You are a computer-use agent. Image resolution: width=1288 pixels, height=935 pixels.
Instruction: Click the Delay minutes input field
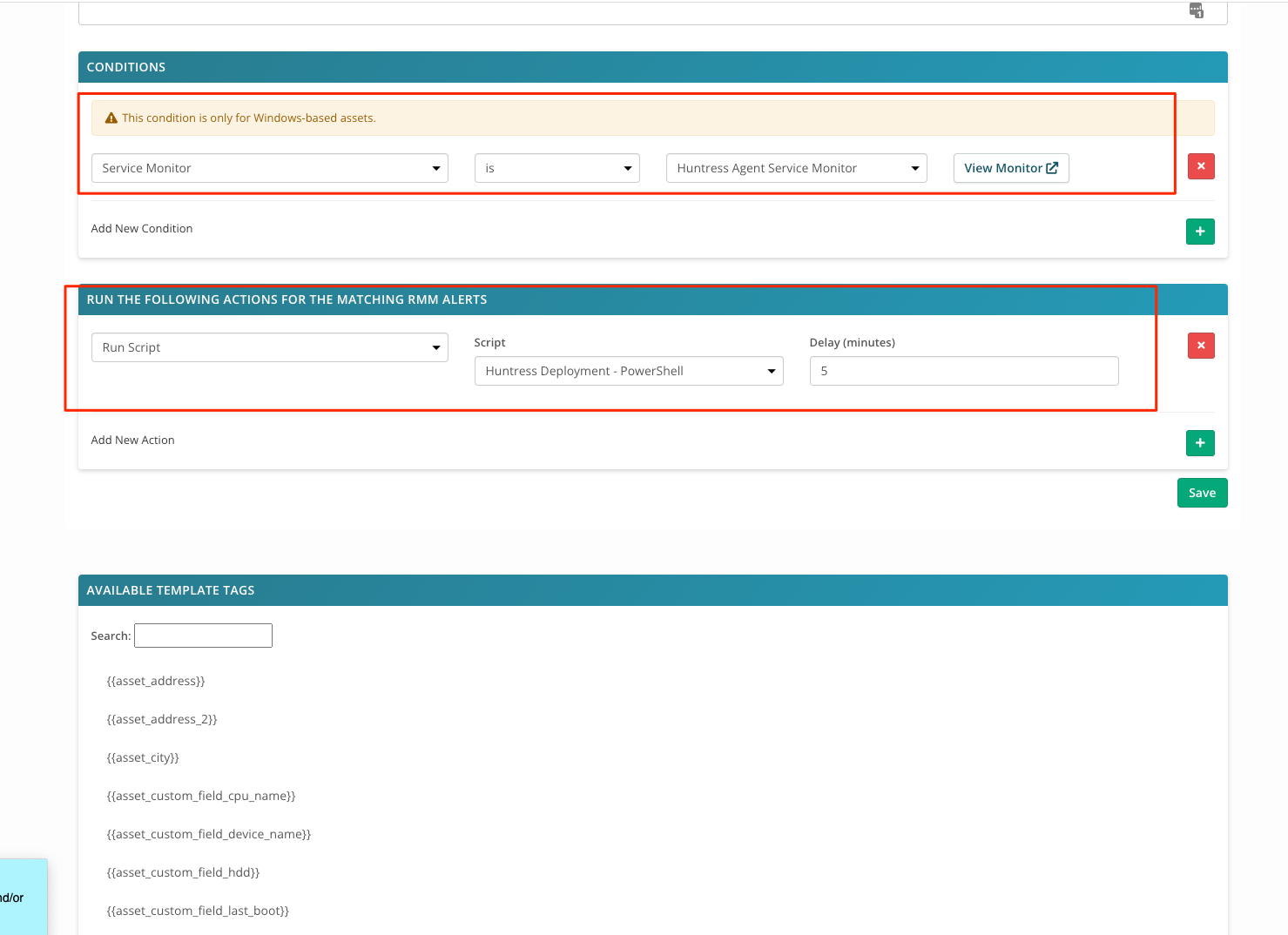click(963, 371)
